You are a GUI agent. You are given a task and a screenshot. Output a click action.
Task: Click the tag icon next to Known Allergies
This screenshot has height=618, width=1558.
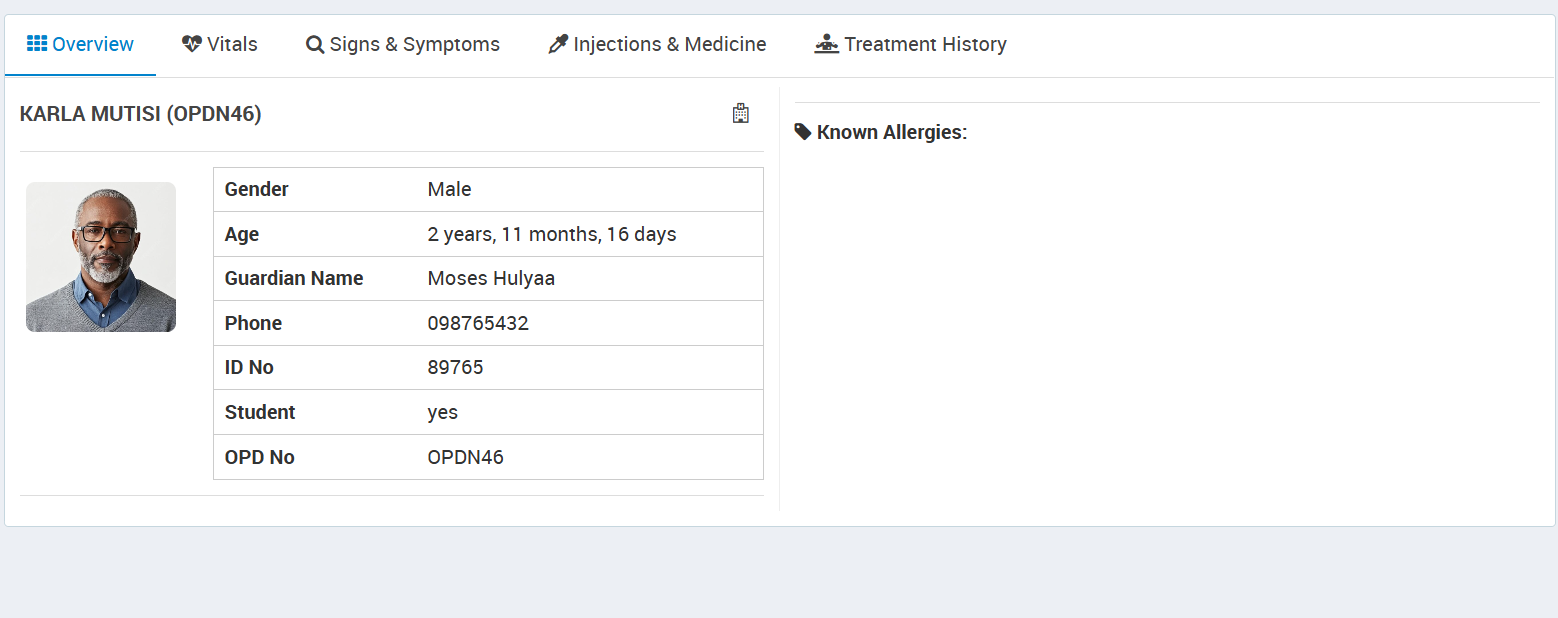coord(803,132)
